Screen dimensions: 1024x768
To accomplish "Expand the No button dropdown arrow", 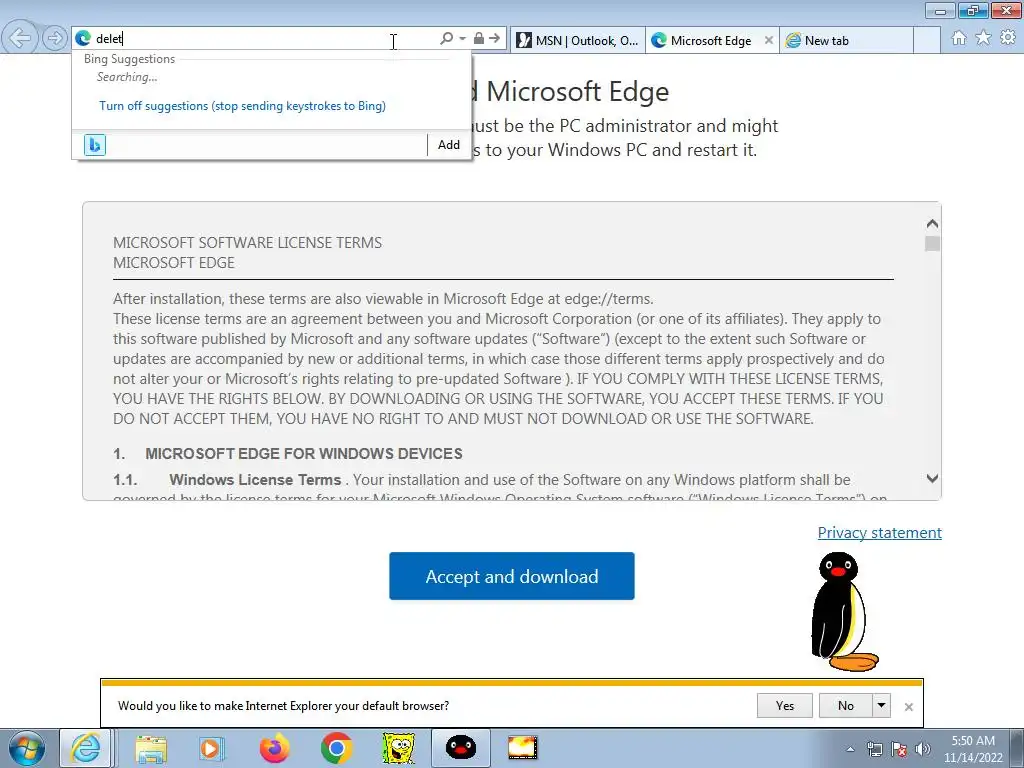I will pyautogui.click(x=881, y=705).
